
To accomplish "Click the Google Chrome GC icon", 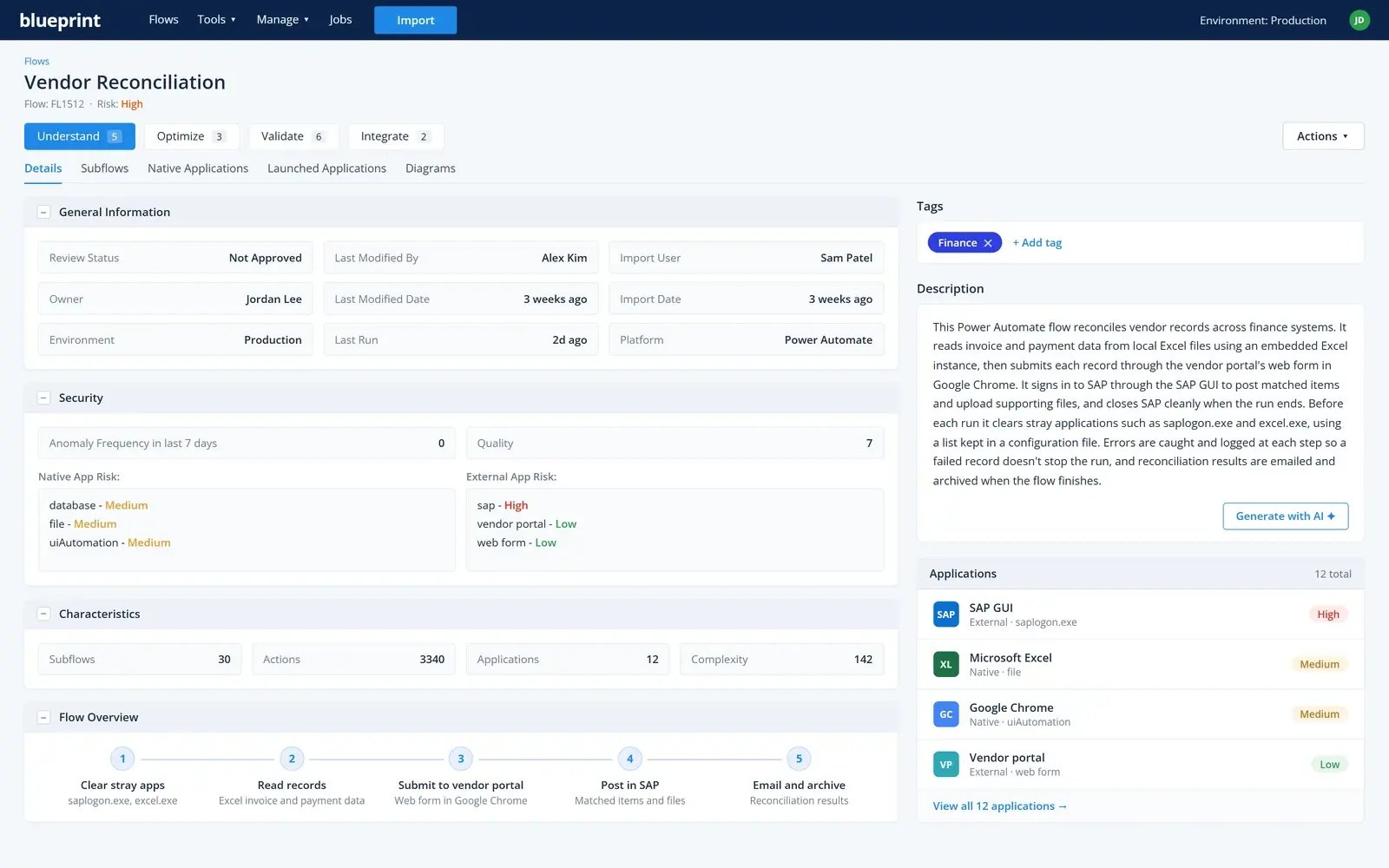I will click(x=945, y=714).
